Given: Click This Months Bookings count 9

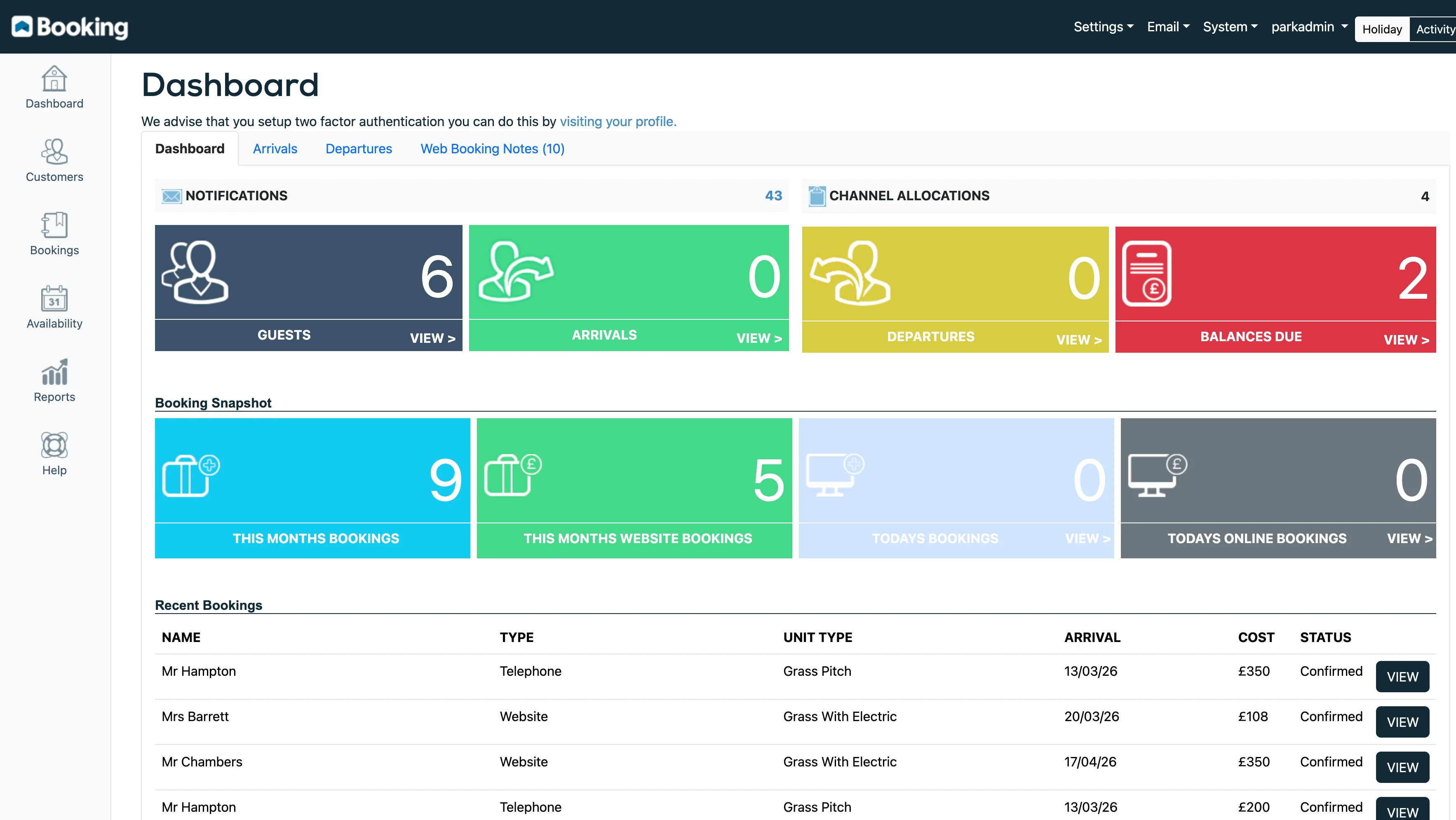Looking at the screenshot, I should point(445,480).
